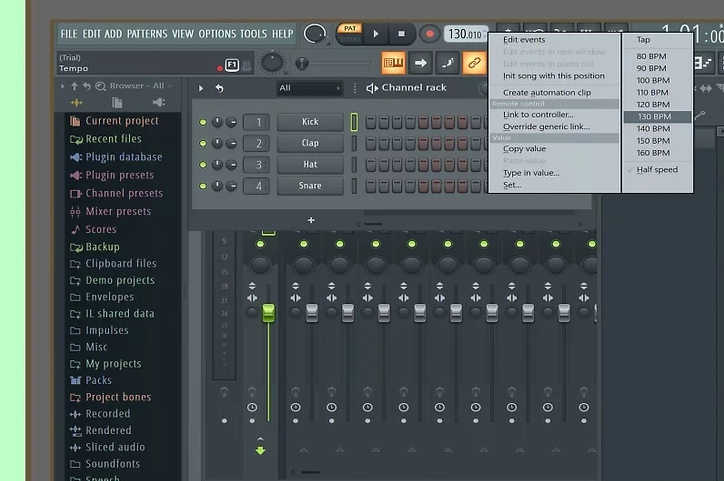This screenshot has width=724, height=481.
Task: Toggle the orange link multilink icon
Action: tap(474, 63)
